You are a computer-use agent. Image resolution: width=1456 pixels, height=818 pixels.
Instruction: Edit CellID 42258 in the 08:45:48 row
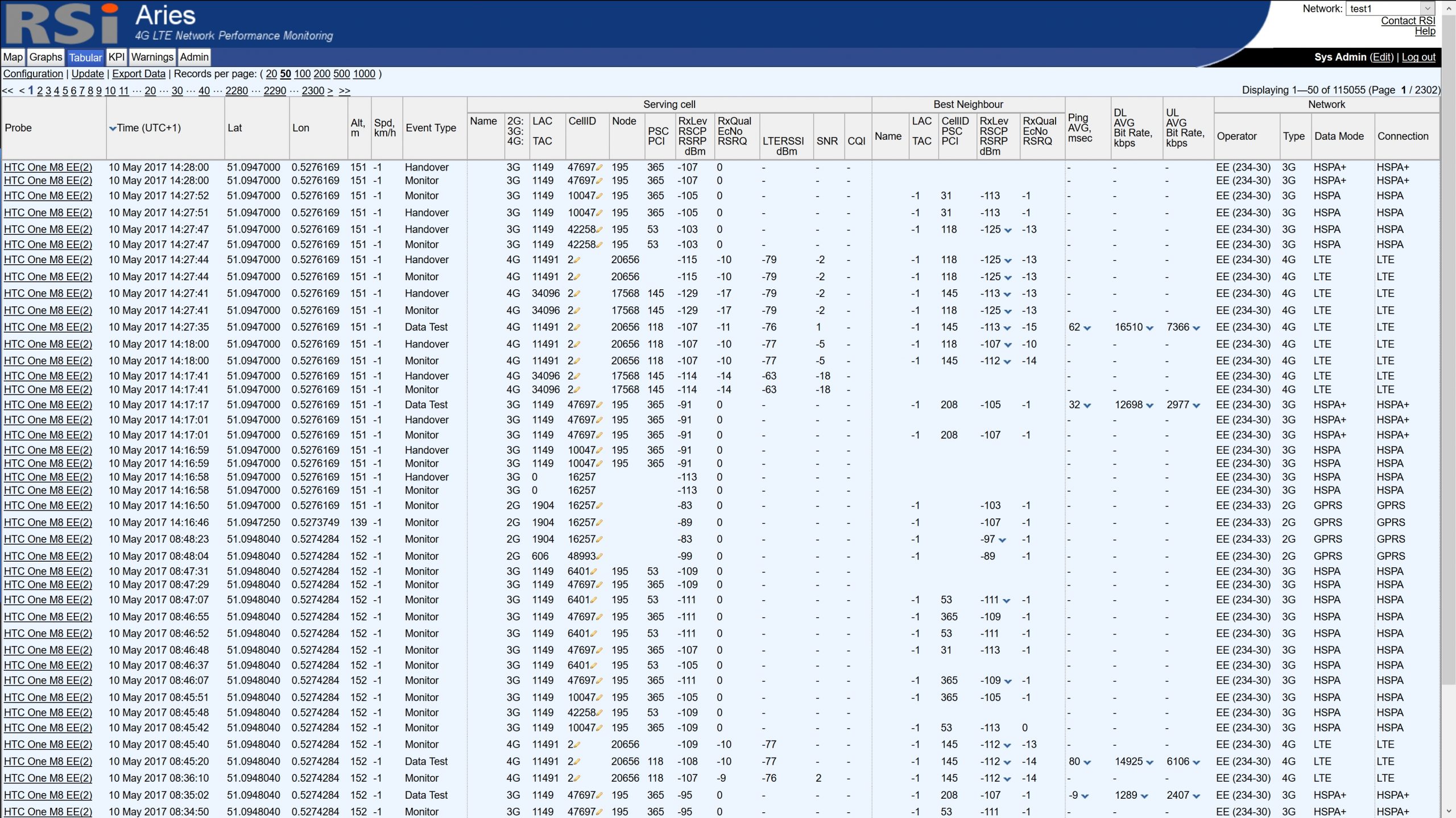pos(599,713)
